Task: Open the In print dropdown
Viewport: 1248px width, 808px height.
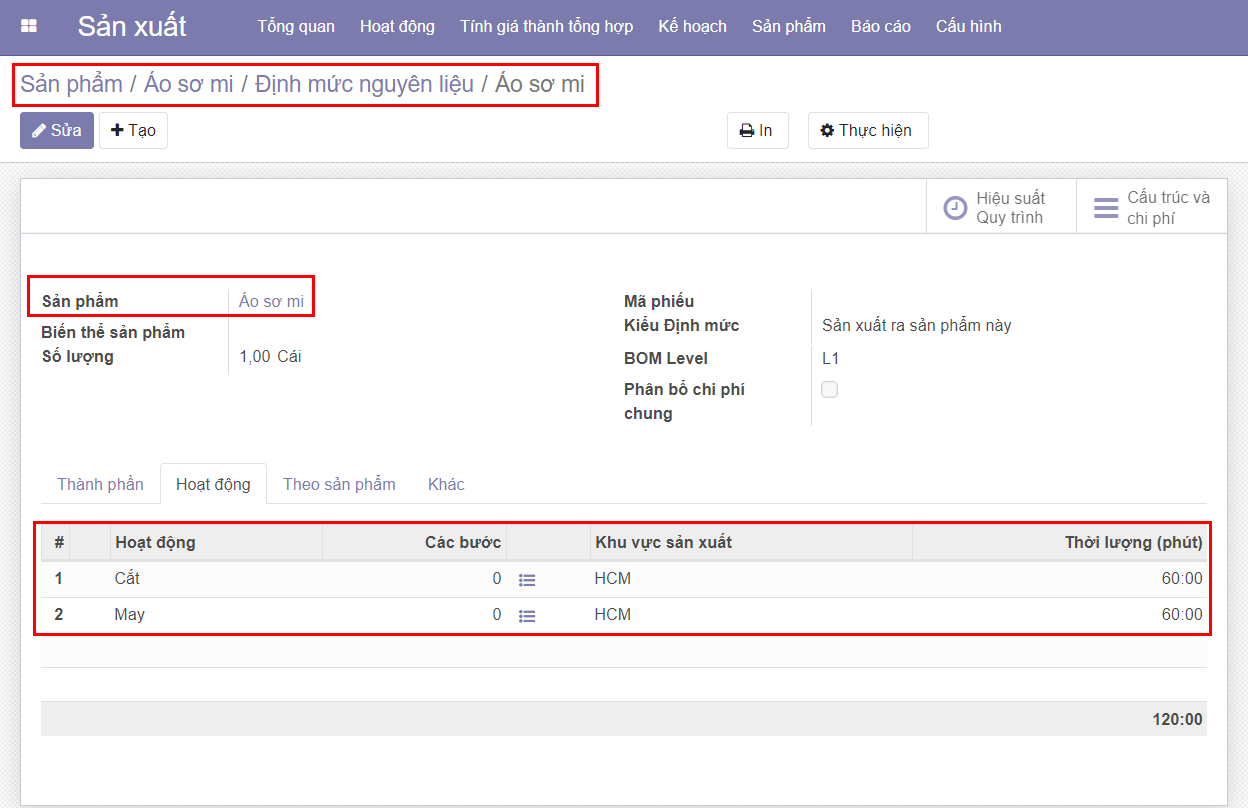Action: click(757, 131)
